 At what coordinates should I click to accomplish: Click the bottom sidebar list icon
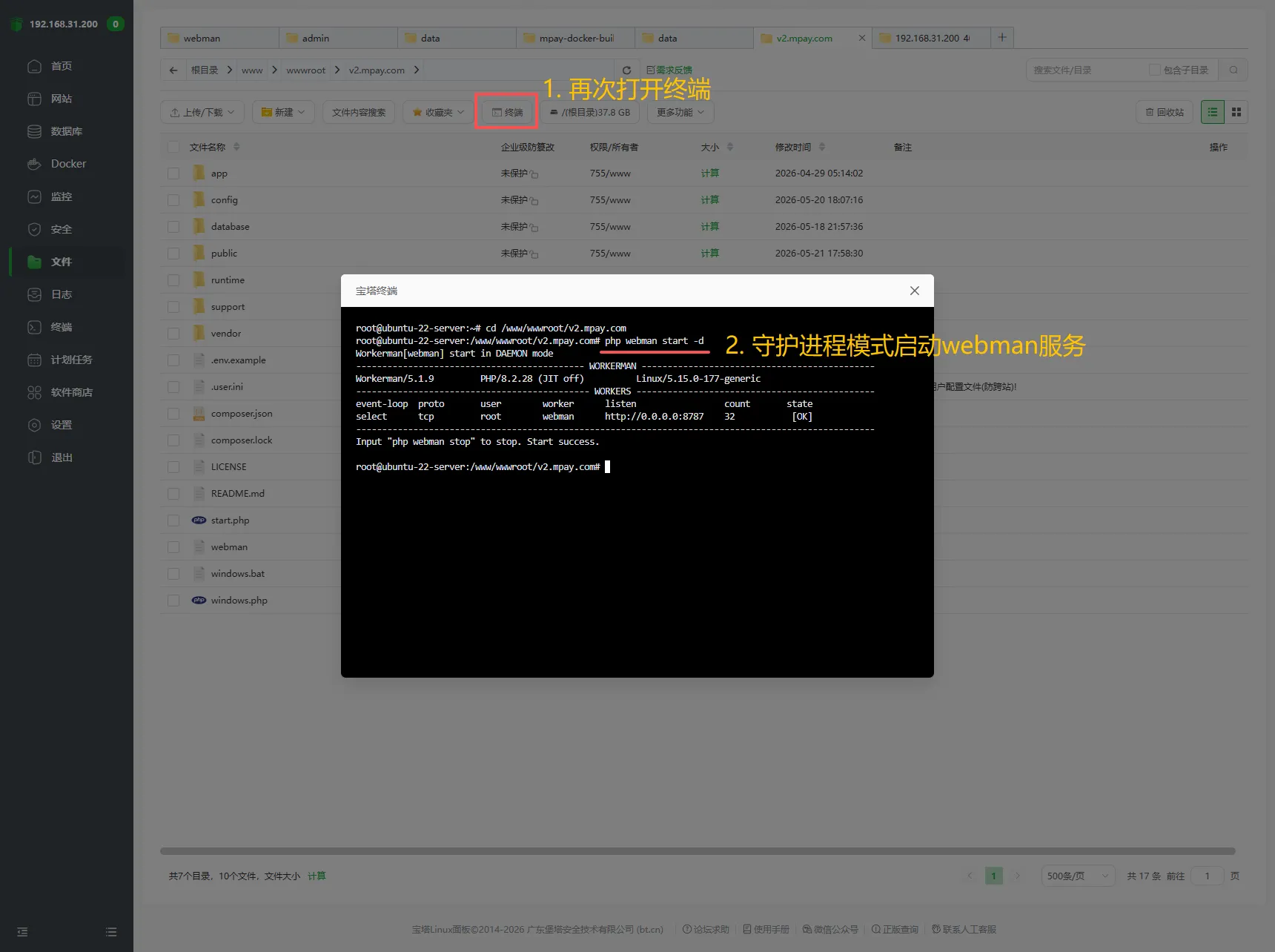pos(111,932)
